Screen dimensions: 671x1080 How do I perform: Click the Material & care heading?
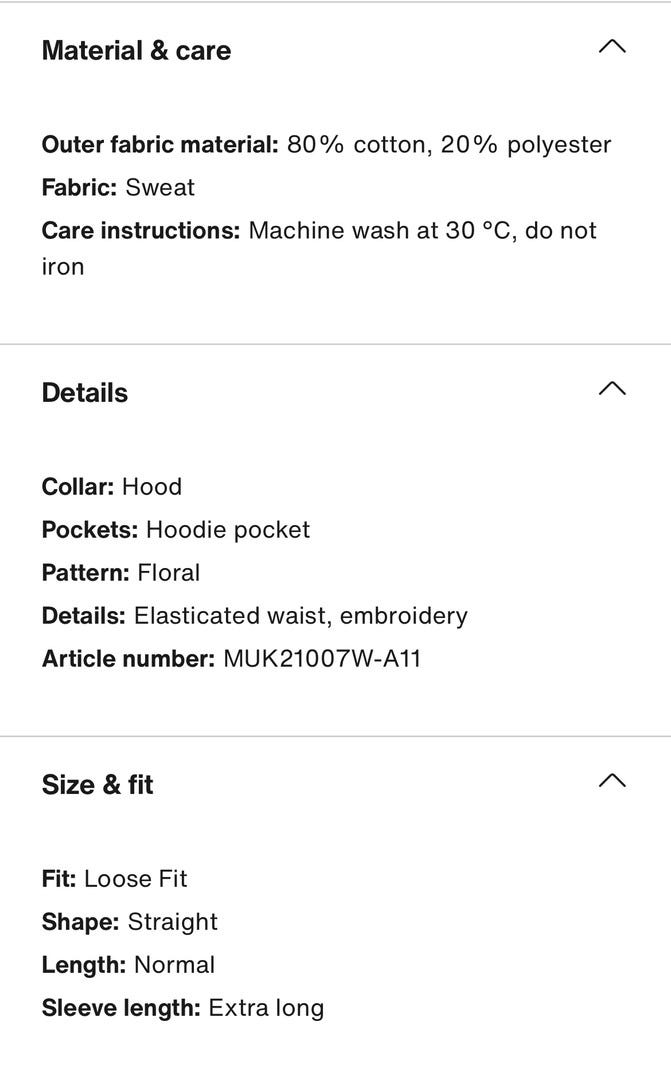(x=136, y=51)
